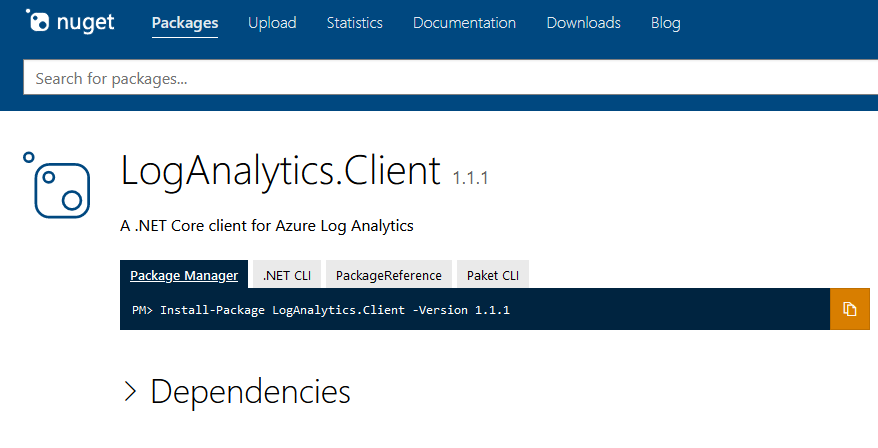Image resolution: width=878 pixels, height=448 pixels.
Task: Switch to the .NET CLI tab
Action: (287, 275)
